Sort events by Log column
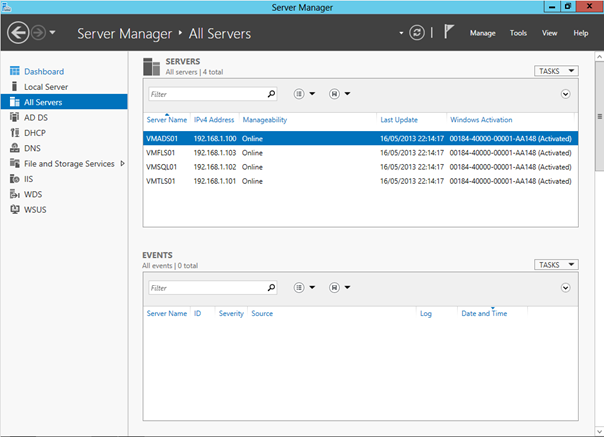604x437 pixels. tap(426, 314)
